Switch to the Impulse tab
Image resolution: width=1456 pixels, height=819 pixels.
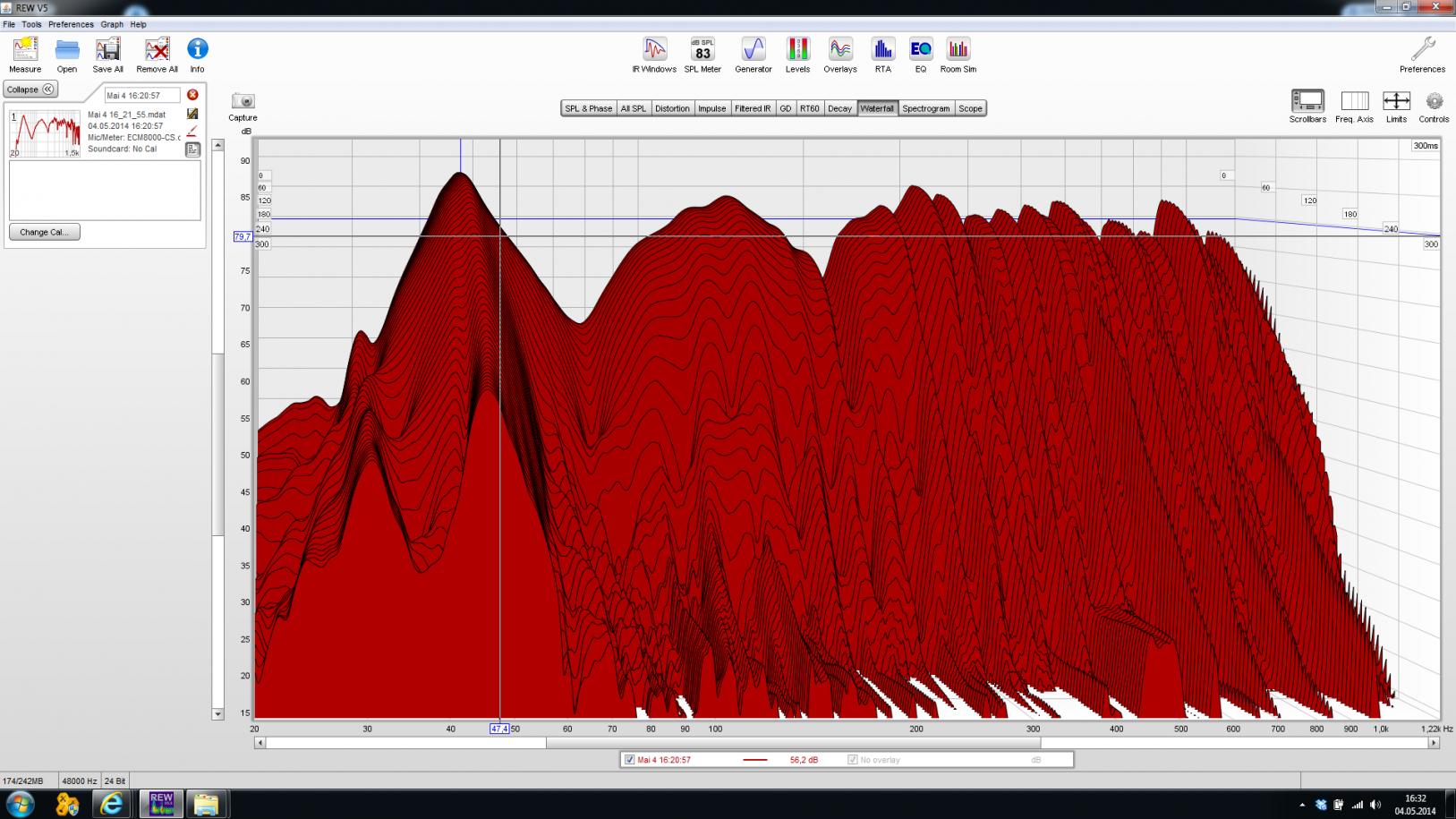711,108
